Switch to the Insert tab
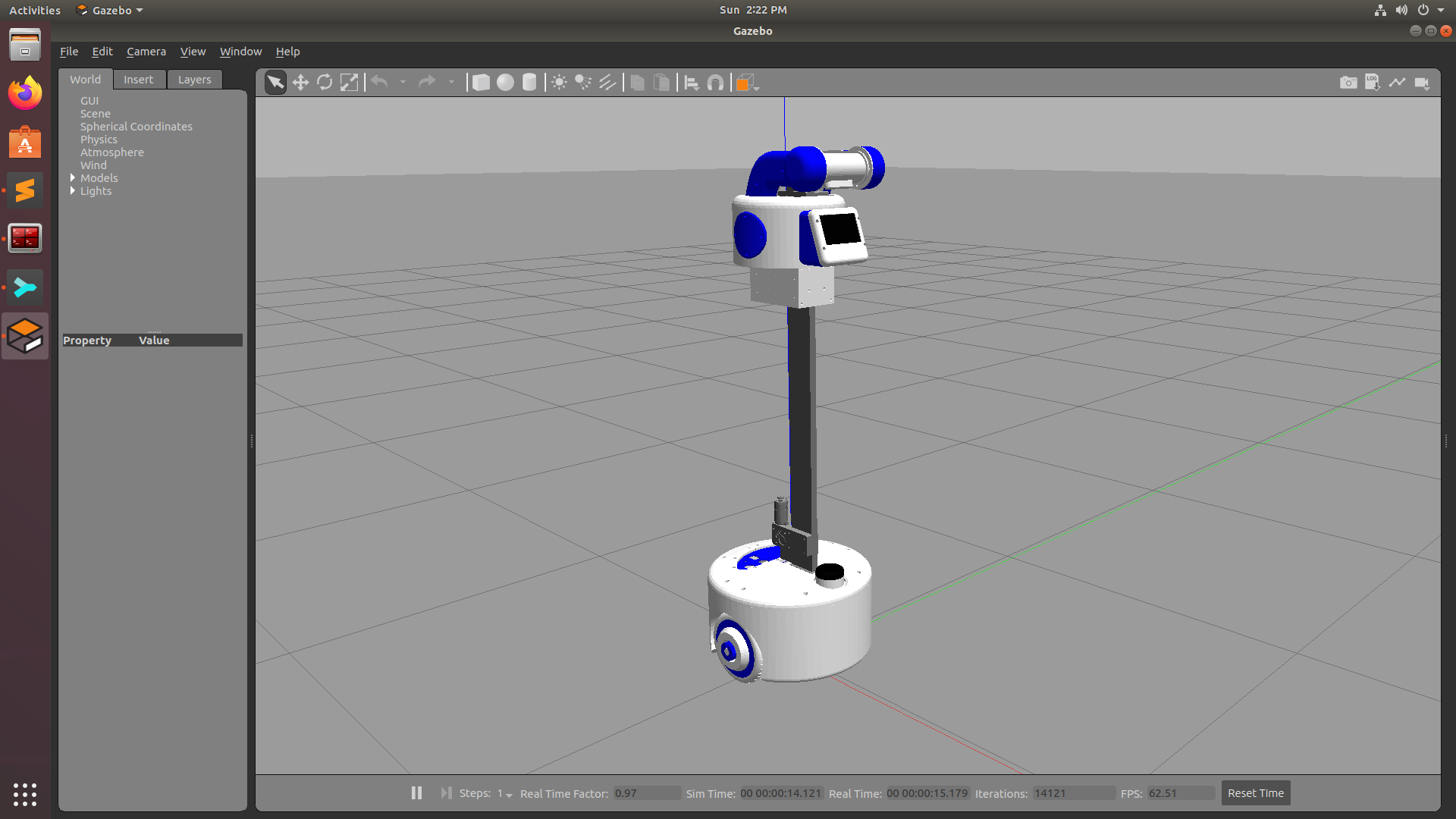 point(138,80)
